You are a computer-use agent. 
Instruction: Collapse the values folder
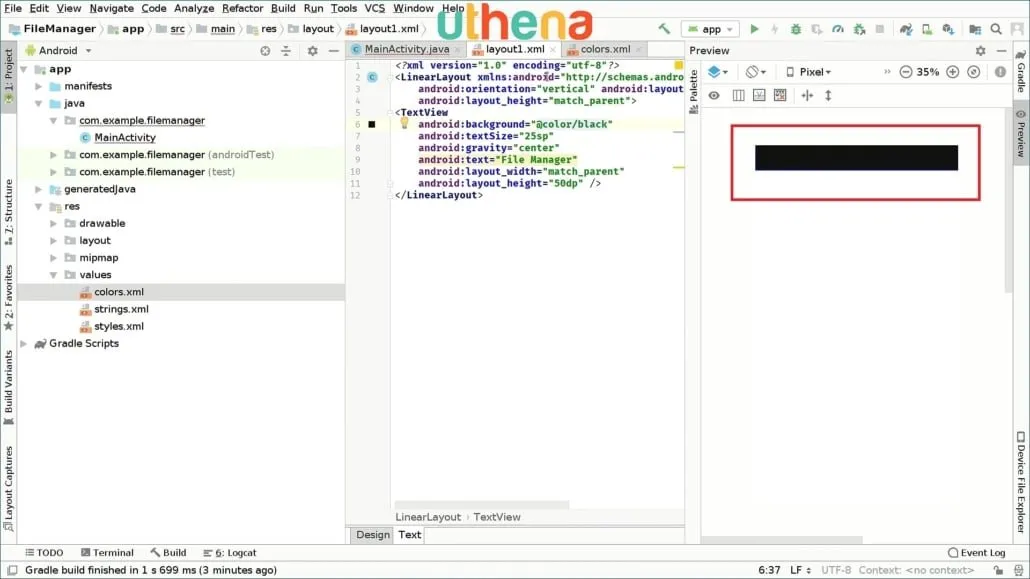pos(54,275)
